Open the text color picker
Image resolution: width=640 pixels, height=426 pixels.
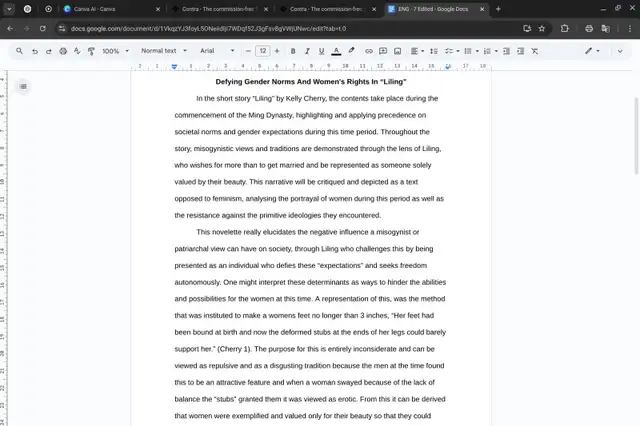pos(336,51)
